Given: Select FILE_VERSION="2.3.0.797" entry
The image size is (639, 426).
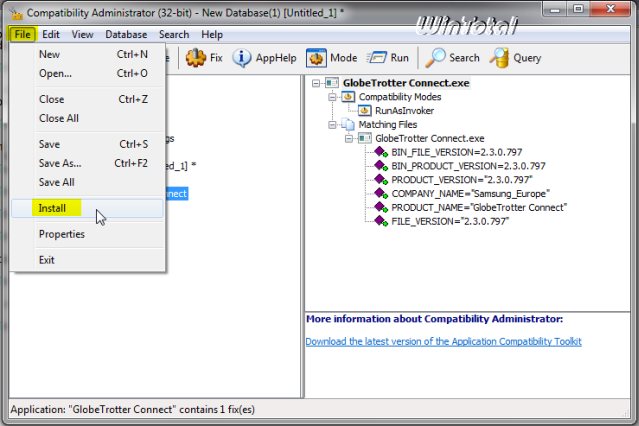Looking at the screenshot, I should click(450, 222).
